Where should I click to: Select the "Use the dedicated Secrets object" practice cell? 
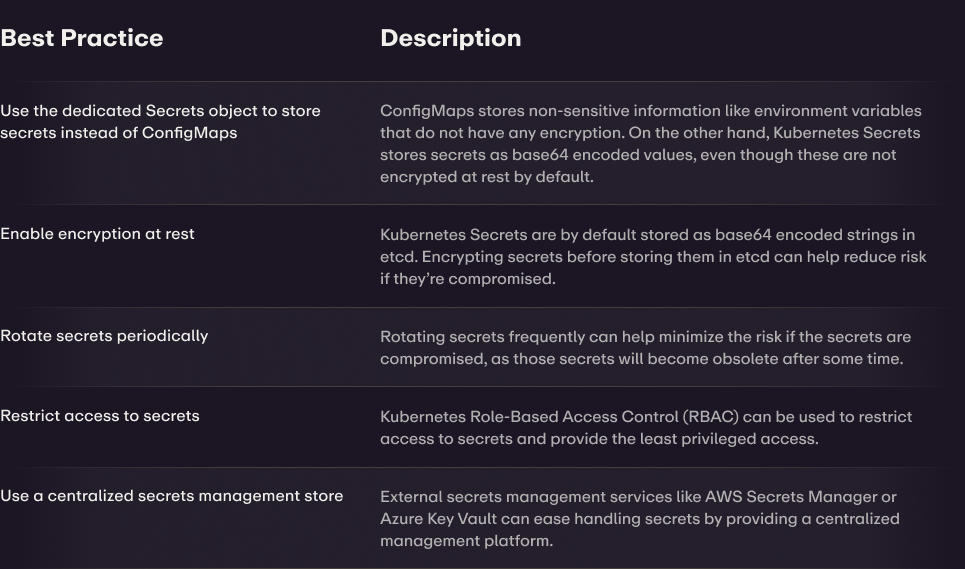point(160,121)
